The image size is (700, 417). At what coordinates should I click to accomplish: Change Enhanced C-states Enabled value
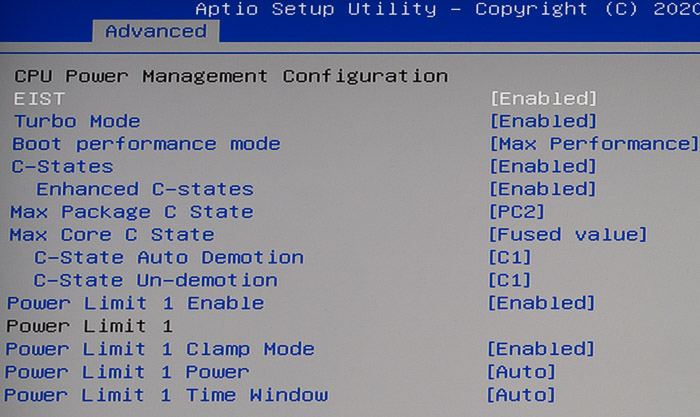tap(543, 189)
